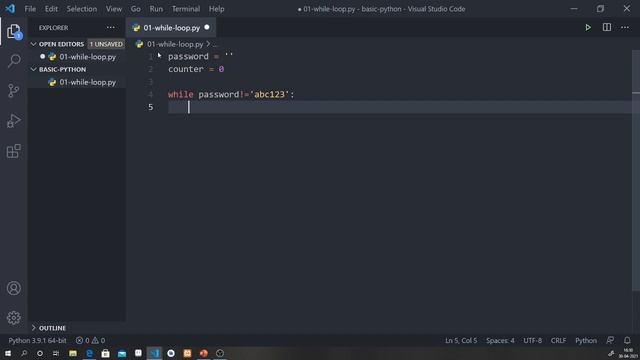Change end of line sequence CRLF
This screenshot has height=360, width=640.
[x=558, y=340]
